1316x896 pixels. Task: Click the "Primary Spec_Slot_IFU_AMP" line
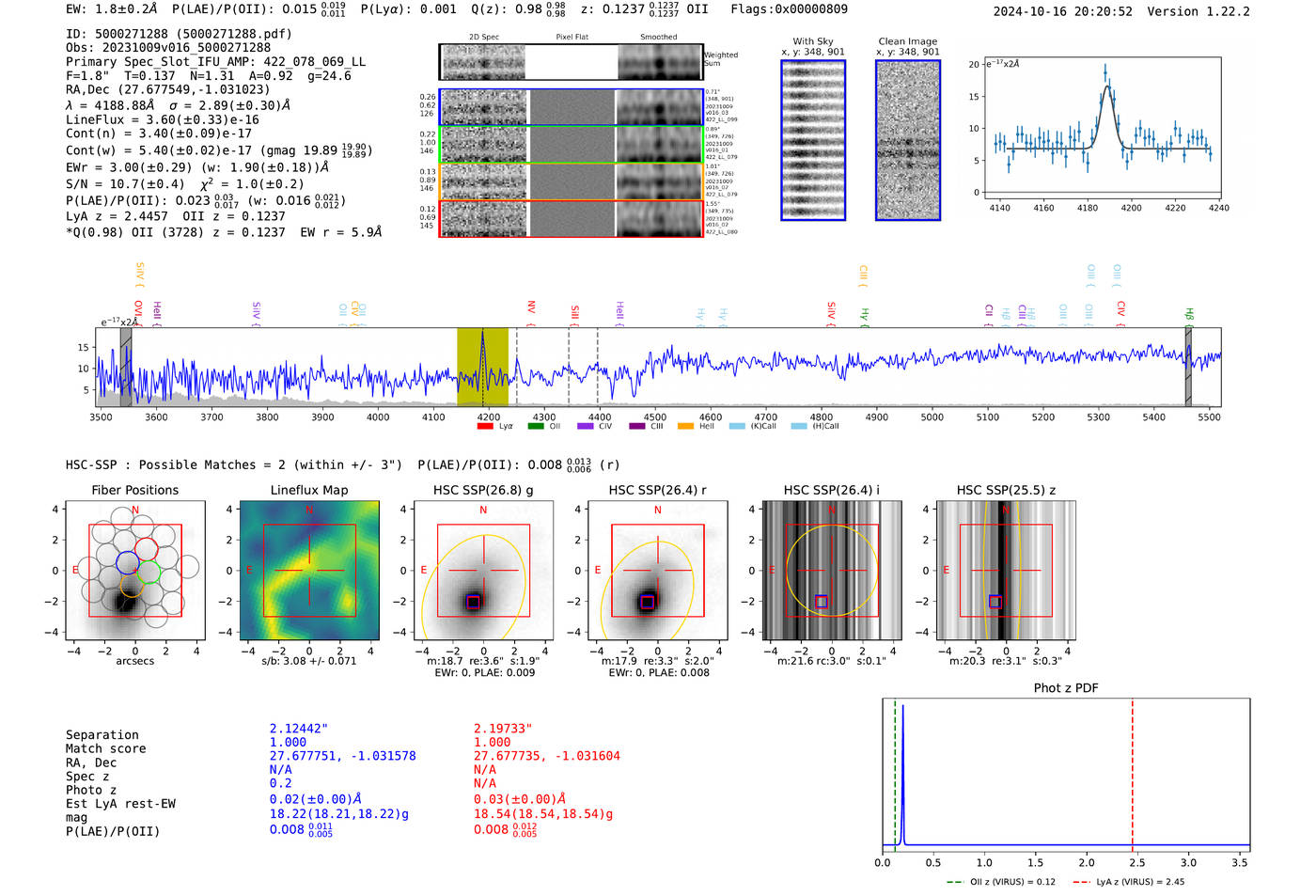tap(215, 61)
